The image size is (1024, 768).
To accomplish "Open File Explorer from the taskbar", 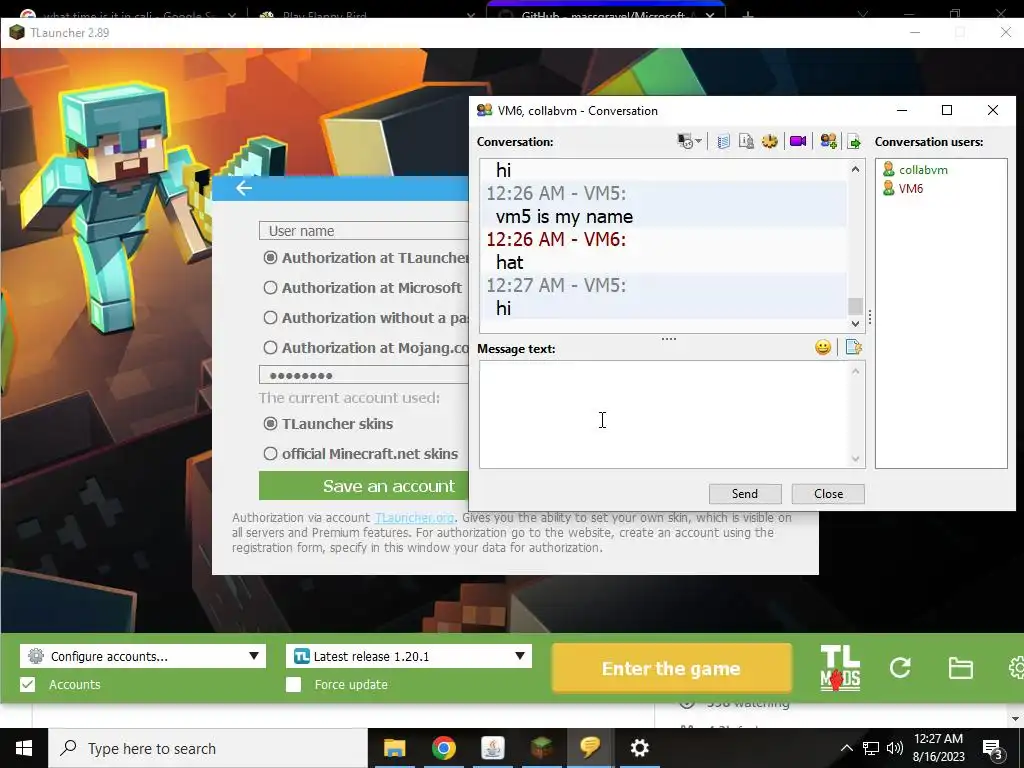I will click(394, 748).
